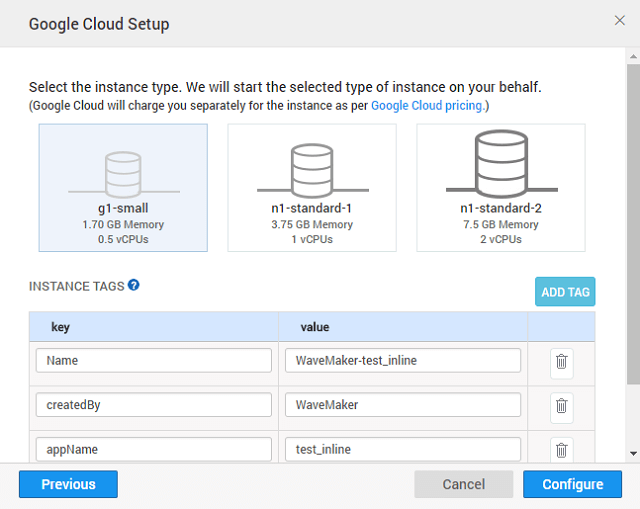
Task: Go back with the Previous button
Action: click(x=68, y=484)
